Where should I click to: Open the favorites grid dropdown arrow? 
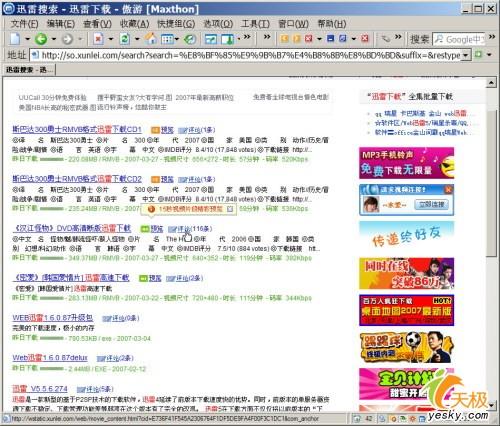(x=176, y=39)
